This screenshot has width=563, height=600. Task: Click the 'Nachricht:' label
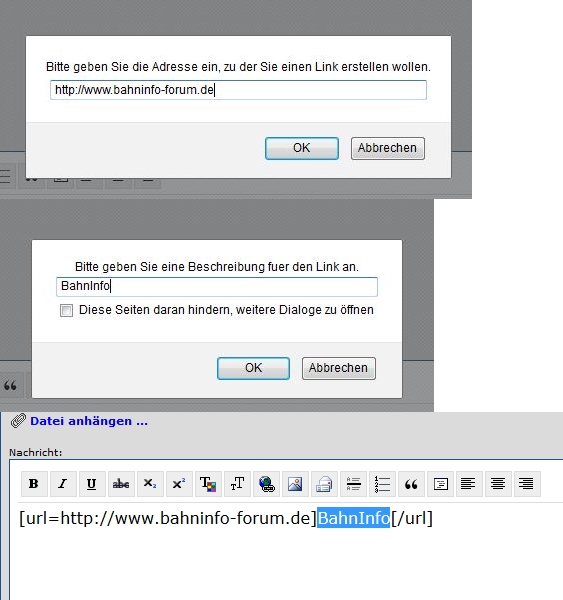click(36, 453)
